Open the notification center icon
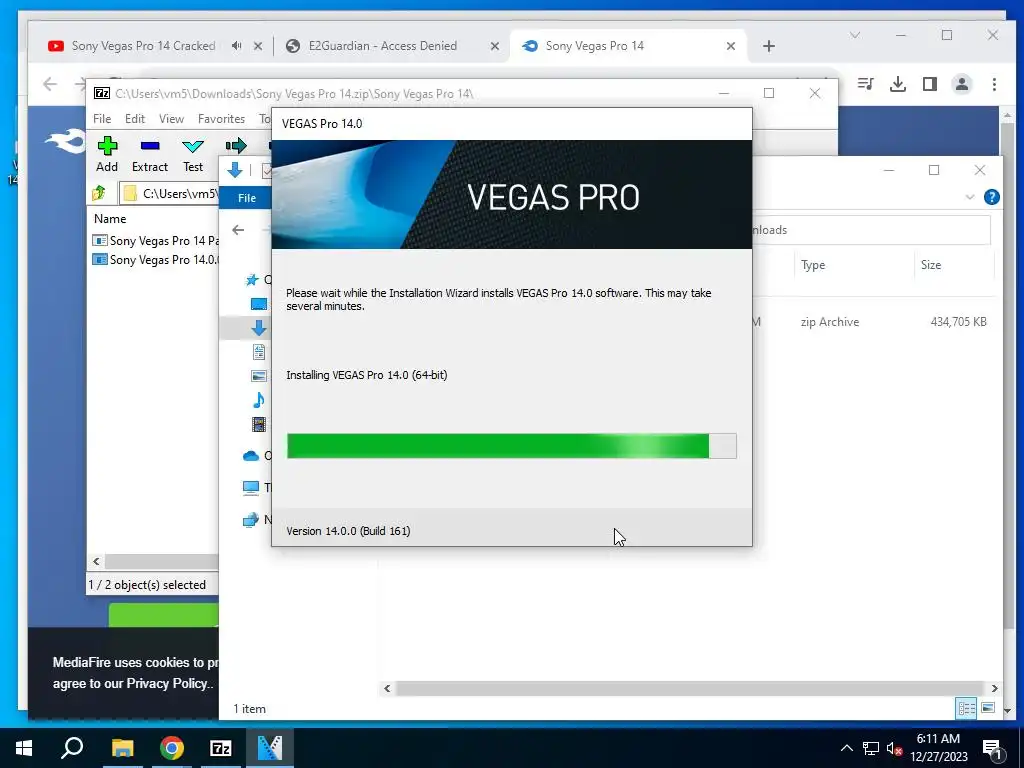The image size is (1024, 768). (992, 749)
